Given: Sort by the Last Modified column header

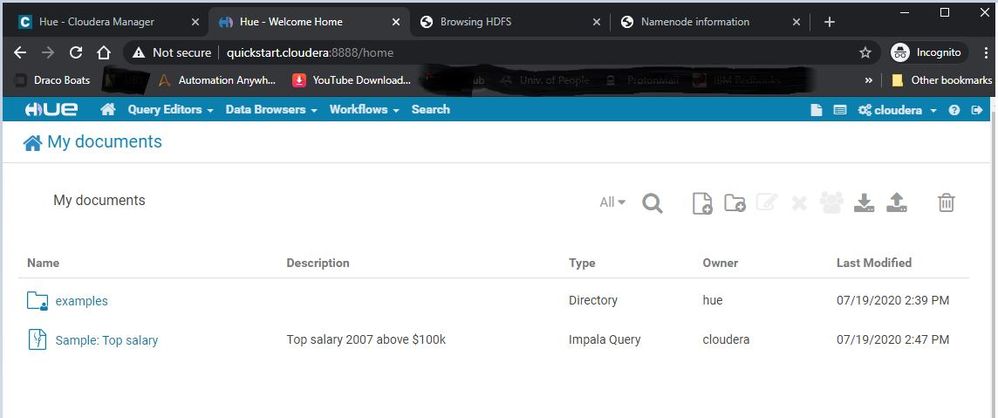Looking at the screenshot, I should click(x=874, y=263).
